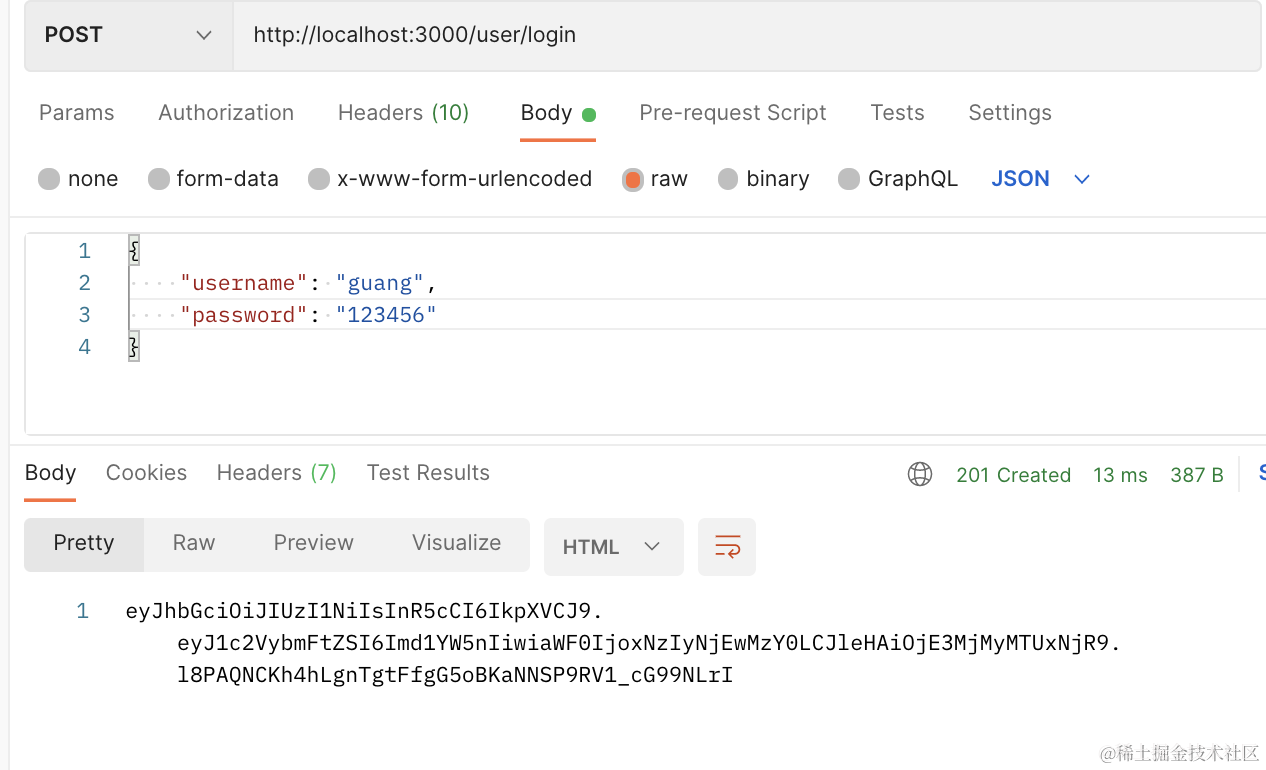The width and height of the screenshot is (1266, 770).
Task: Switch response view to Visualize
Action: click(x=456, y=543)
